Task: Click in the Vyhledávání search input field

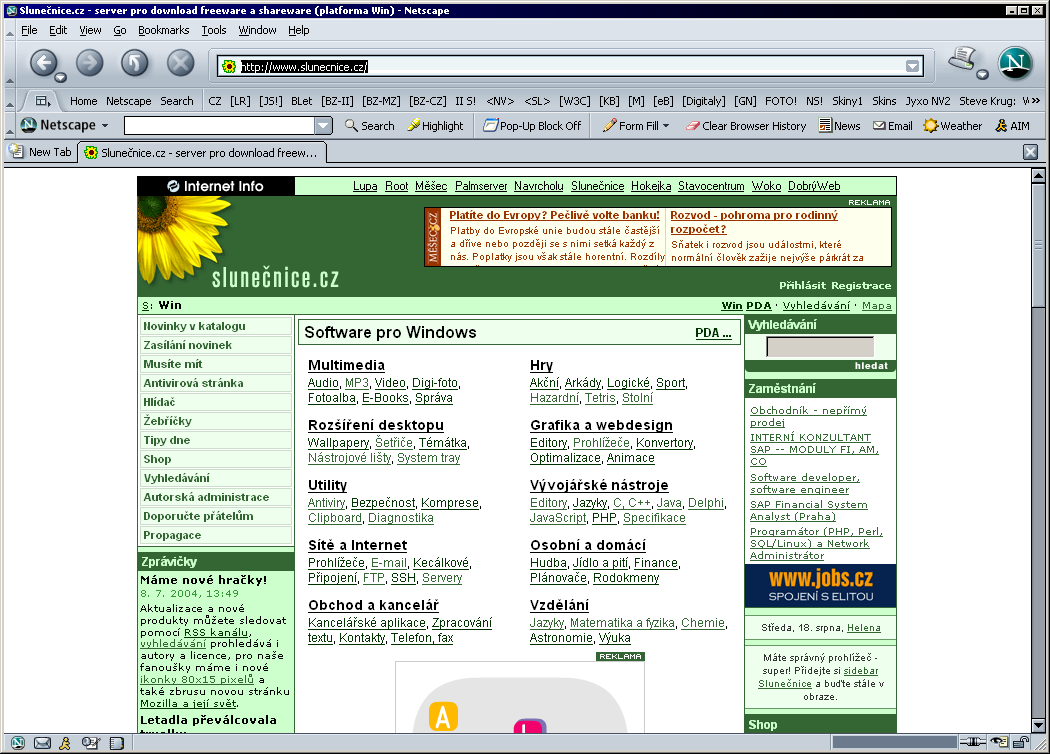Action: (x=820, y=346)
